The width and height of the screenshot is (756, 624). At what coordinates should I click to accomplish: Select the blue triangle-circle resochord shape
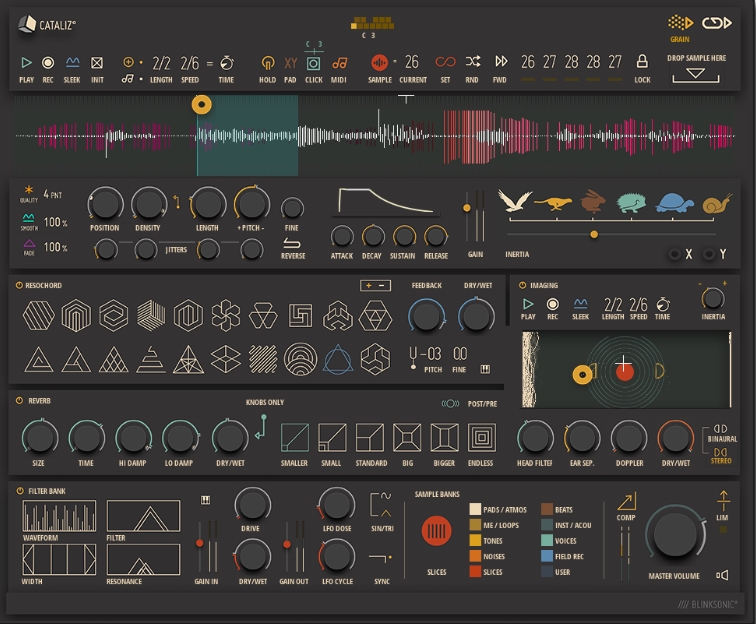(x=338, y=359)
